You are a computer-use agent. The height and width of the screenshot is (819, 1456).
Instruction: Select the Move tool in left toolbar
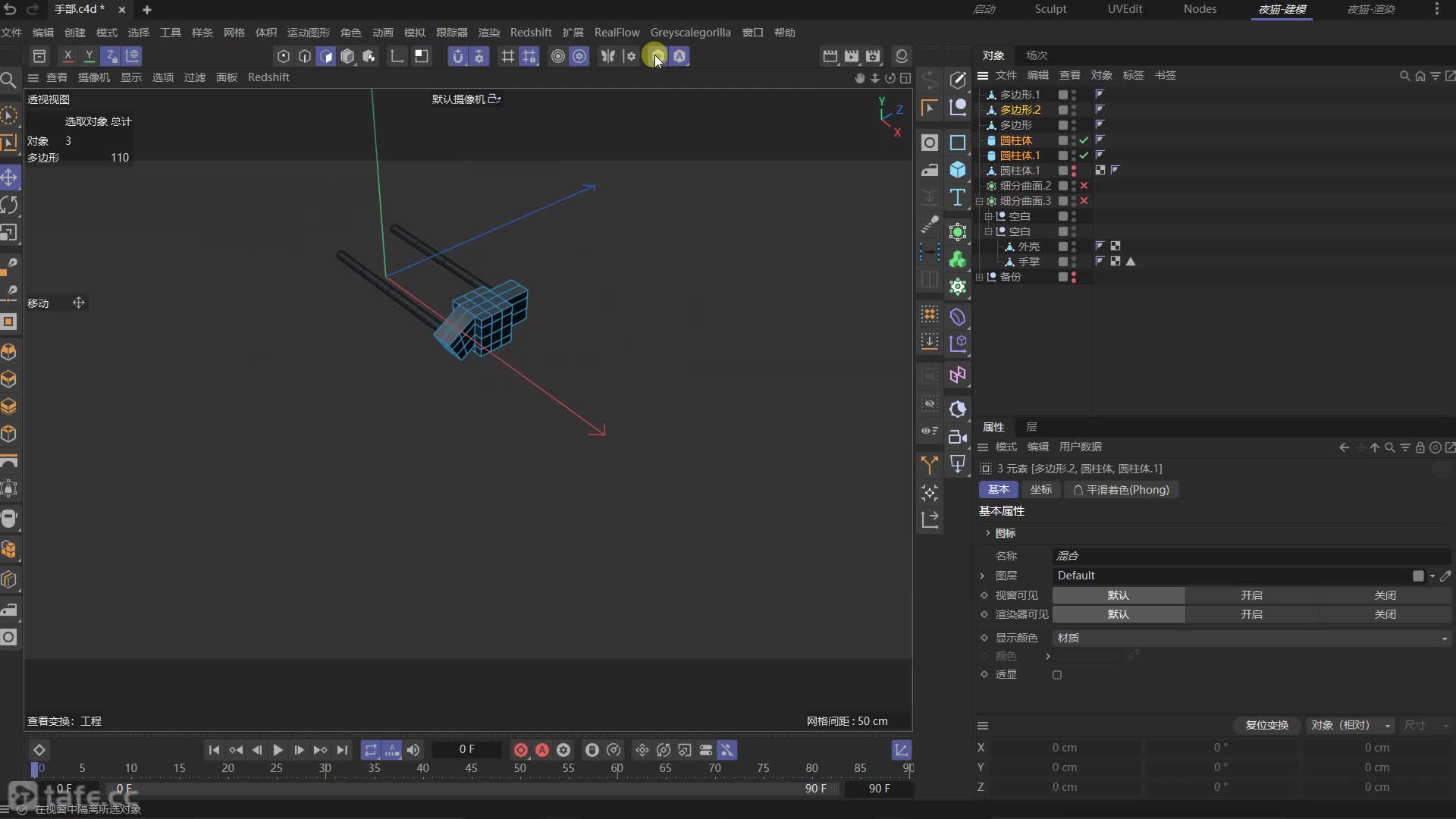pos(9,177)
